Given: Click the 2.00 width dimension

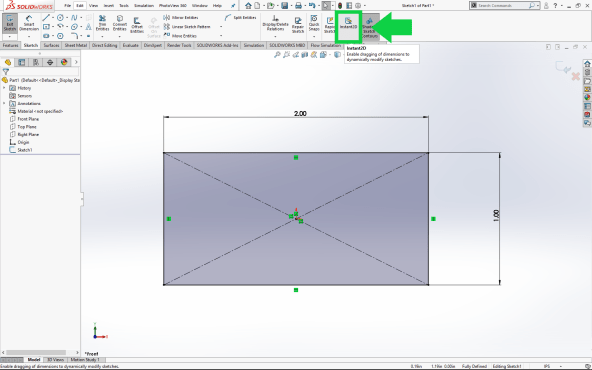Looking at the screenshot, I should click(300, 114).
